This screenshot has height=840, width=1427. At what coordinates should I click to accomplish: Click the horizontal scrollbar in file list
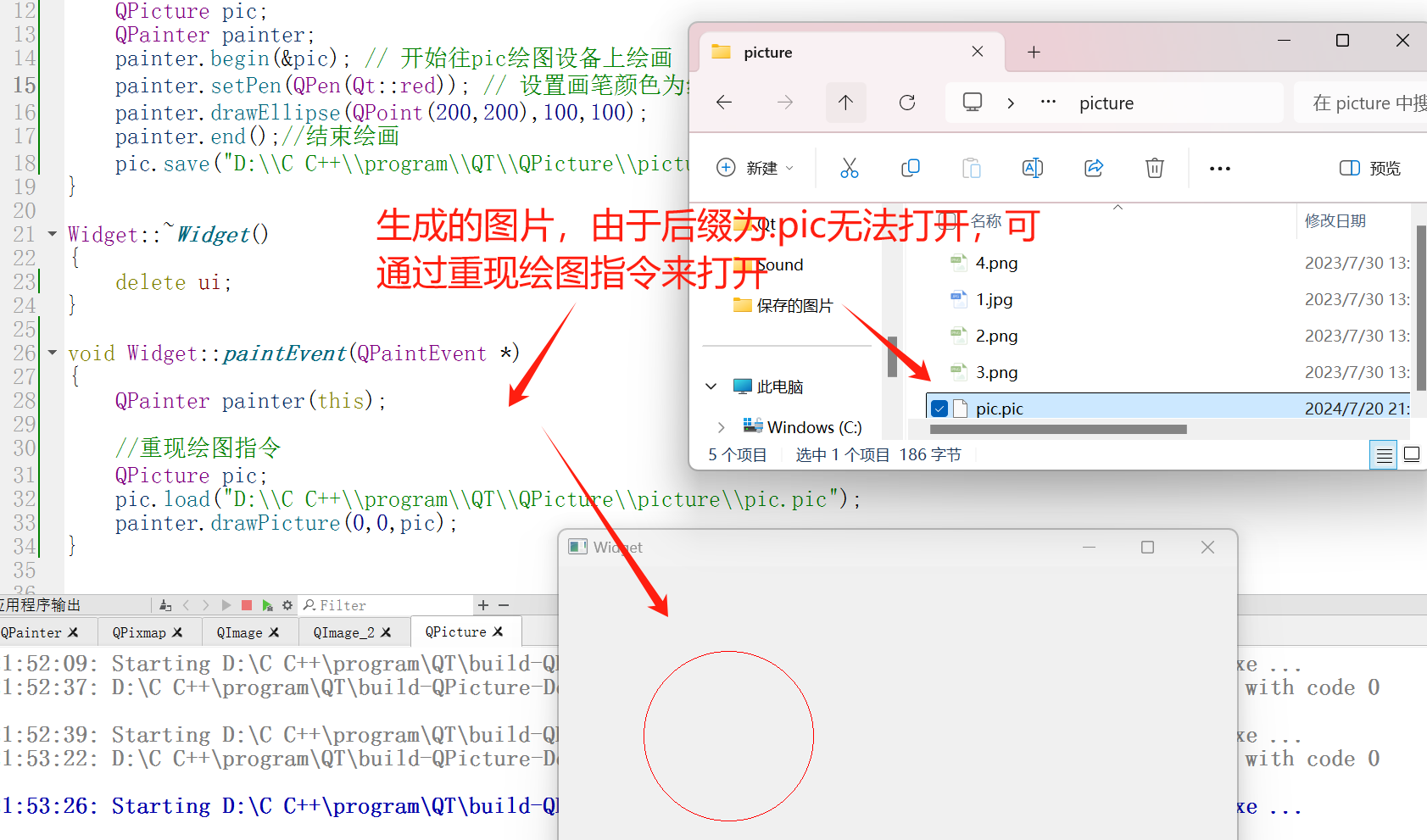point(1058,430)
